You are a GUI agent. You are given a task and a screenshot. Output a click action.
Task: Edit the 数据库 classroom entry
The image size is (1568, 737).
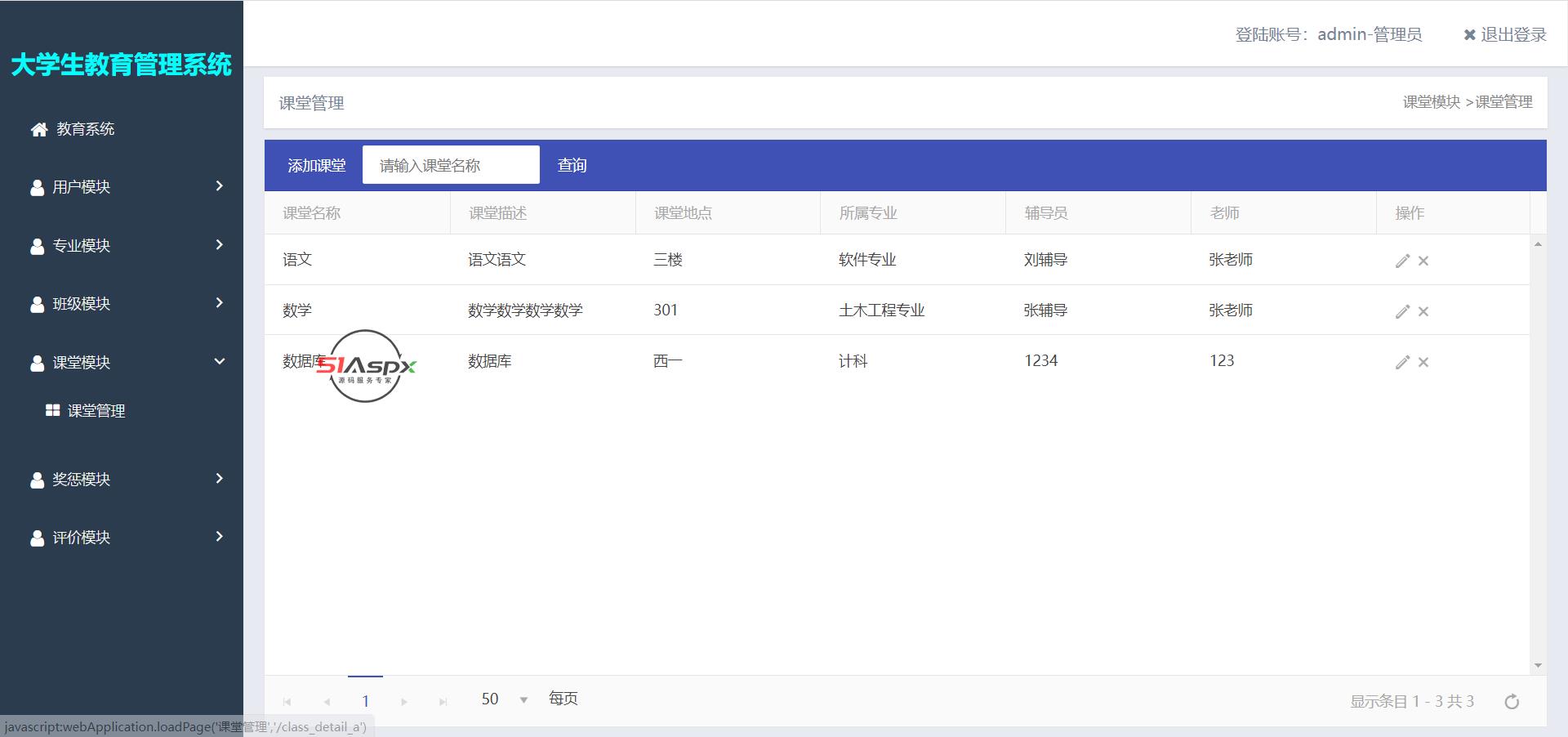point(1402,362)
